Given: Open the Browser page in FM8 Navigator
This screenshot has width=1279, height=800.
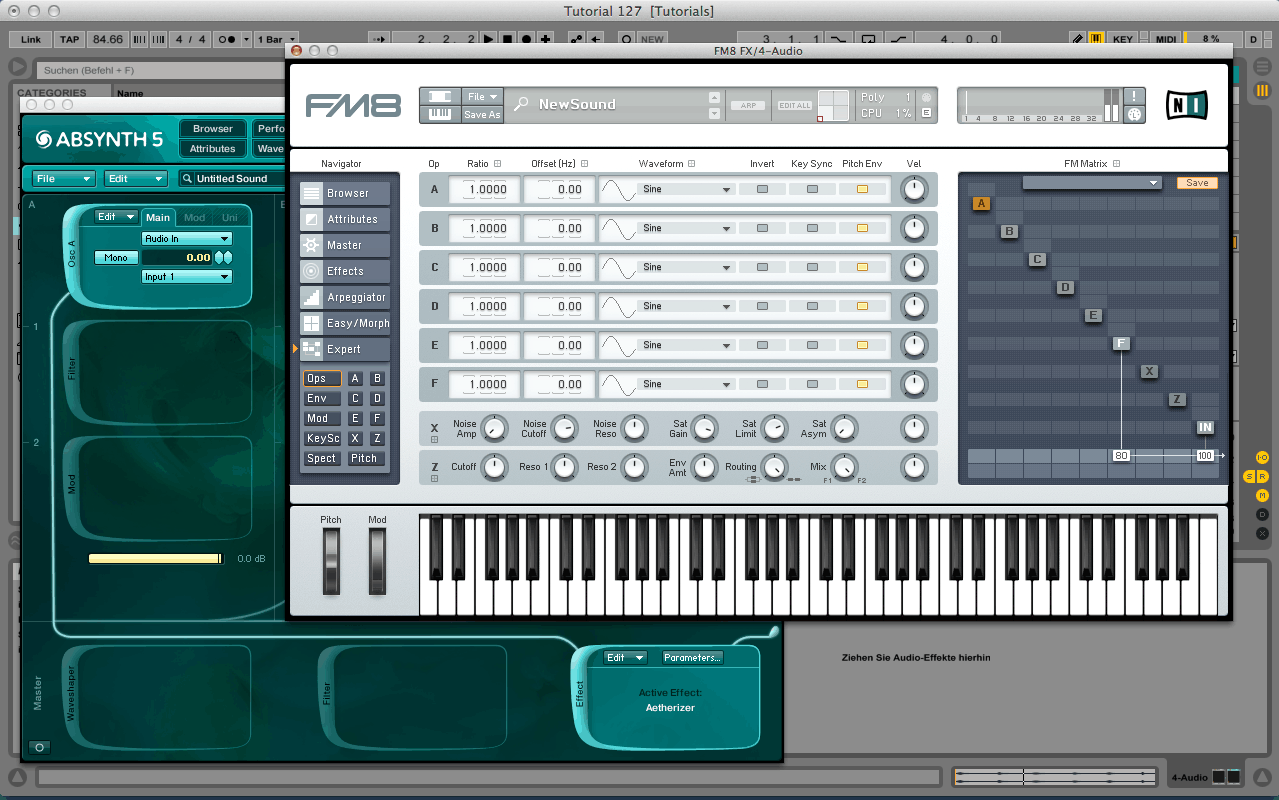Looking at the screenshot, I should tap(346, 193).
